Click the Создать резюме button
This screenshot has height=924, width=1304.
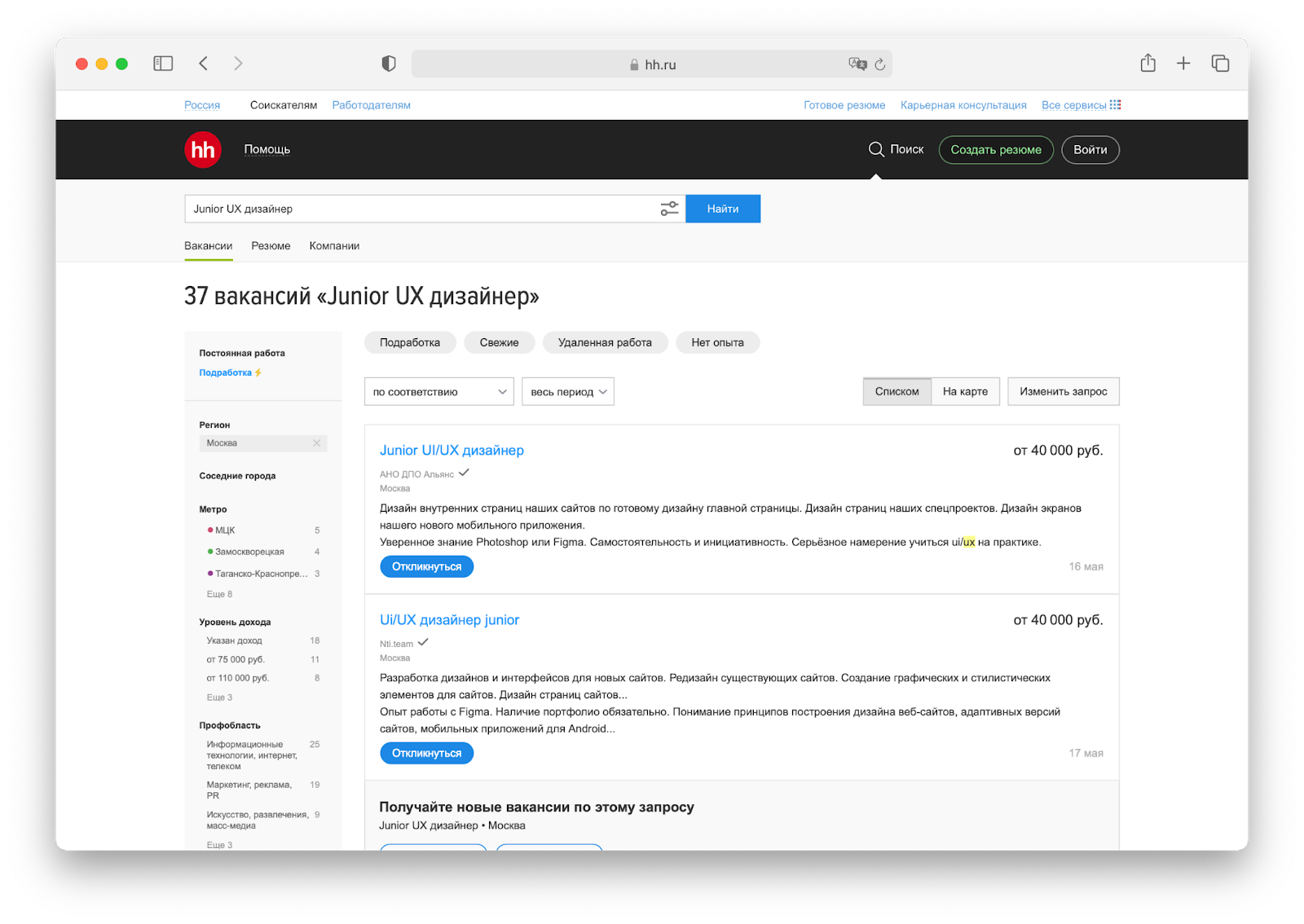[996, 150]
